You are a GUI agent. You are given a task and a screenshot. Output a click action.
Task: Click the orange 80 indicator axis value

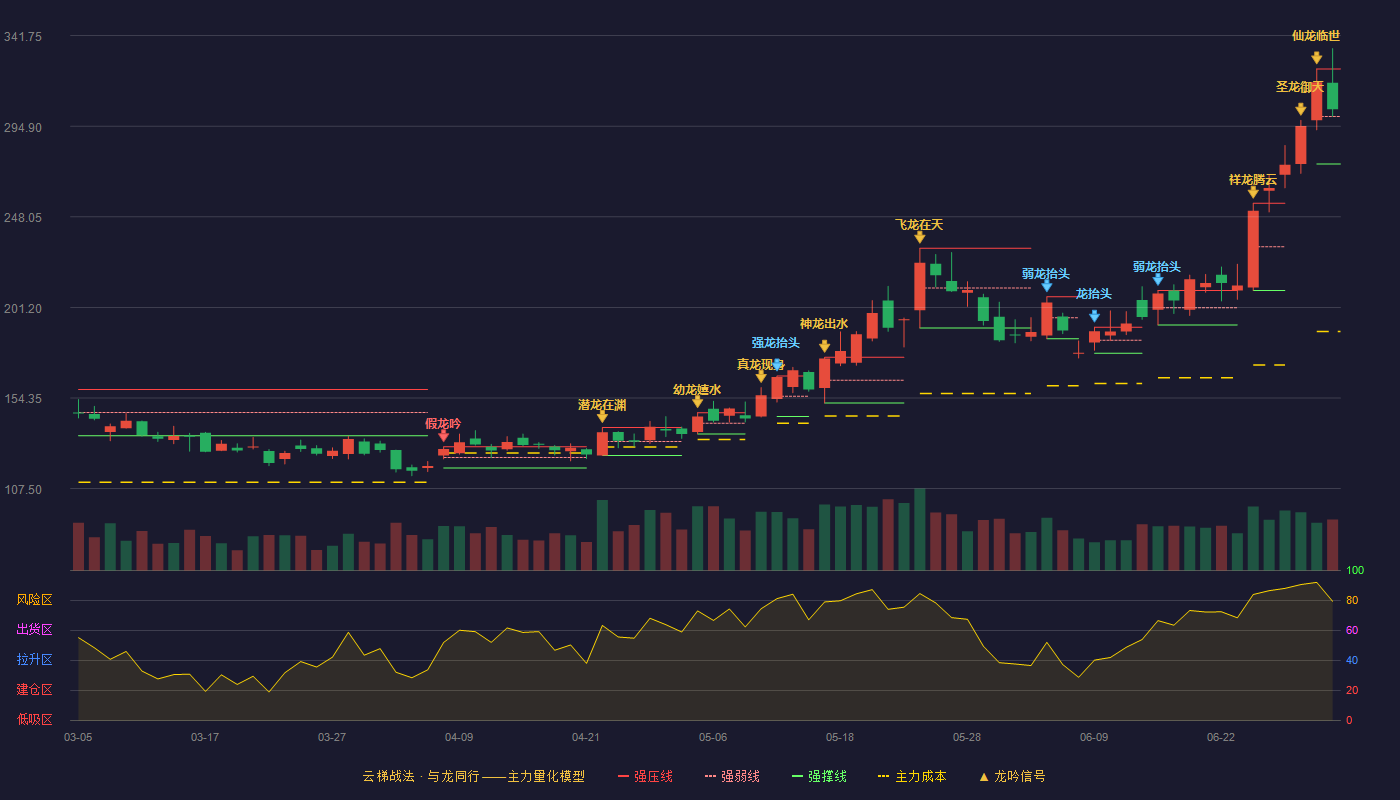click(x=1352, y=600)
